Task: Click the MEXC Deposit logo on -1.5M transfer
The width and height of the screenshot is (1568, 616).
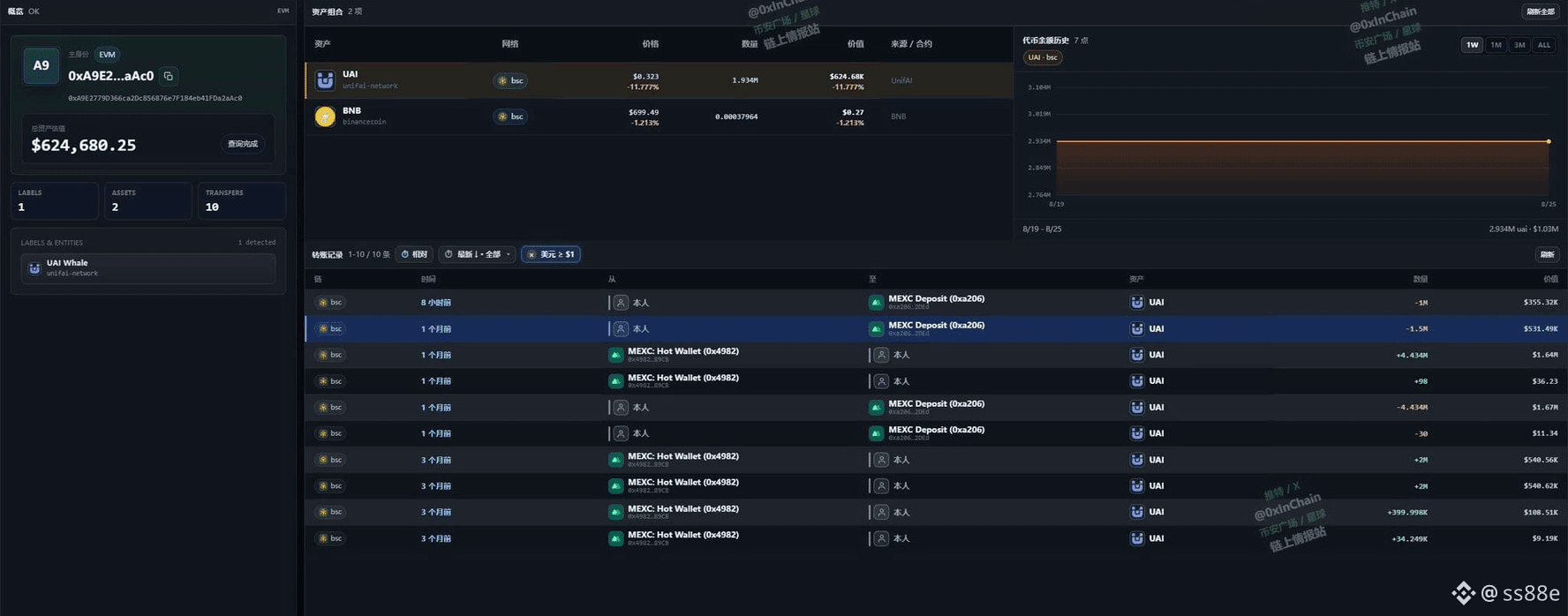Action: coord(876,329)
